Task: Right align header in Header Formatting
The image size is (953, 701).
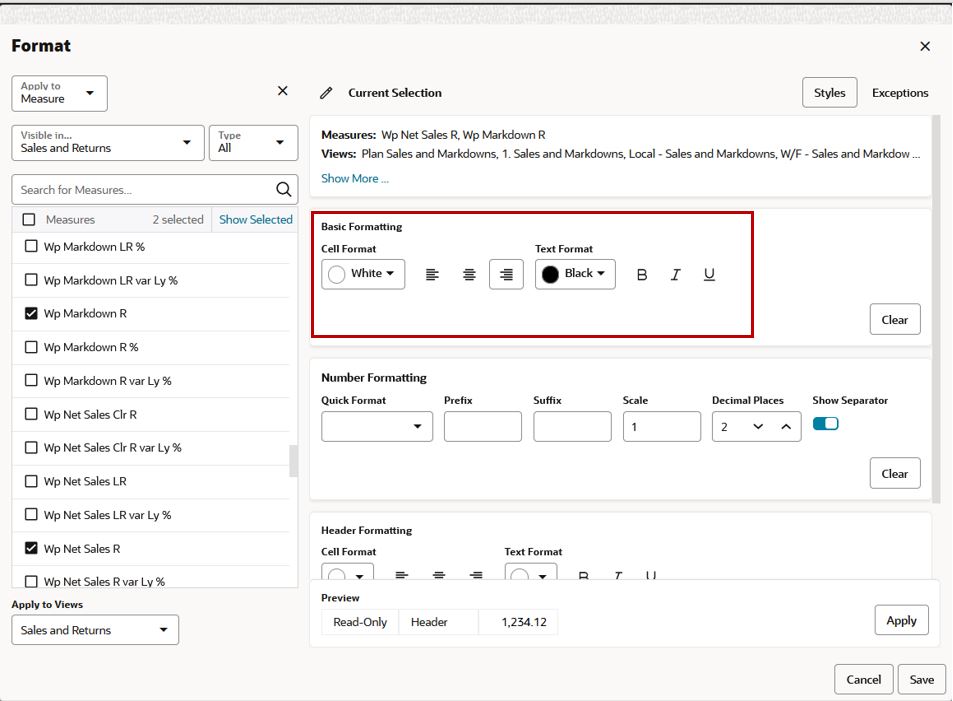Action: (476, 575)
